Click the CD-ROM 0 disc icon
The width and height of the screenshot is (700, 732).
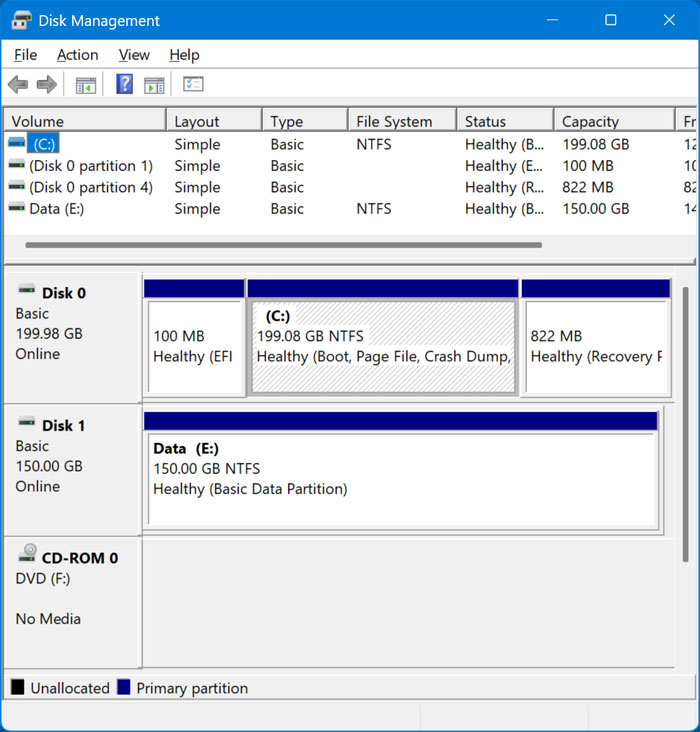[28, 553]
